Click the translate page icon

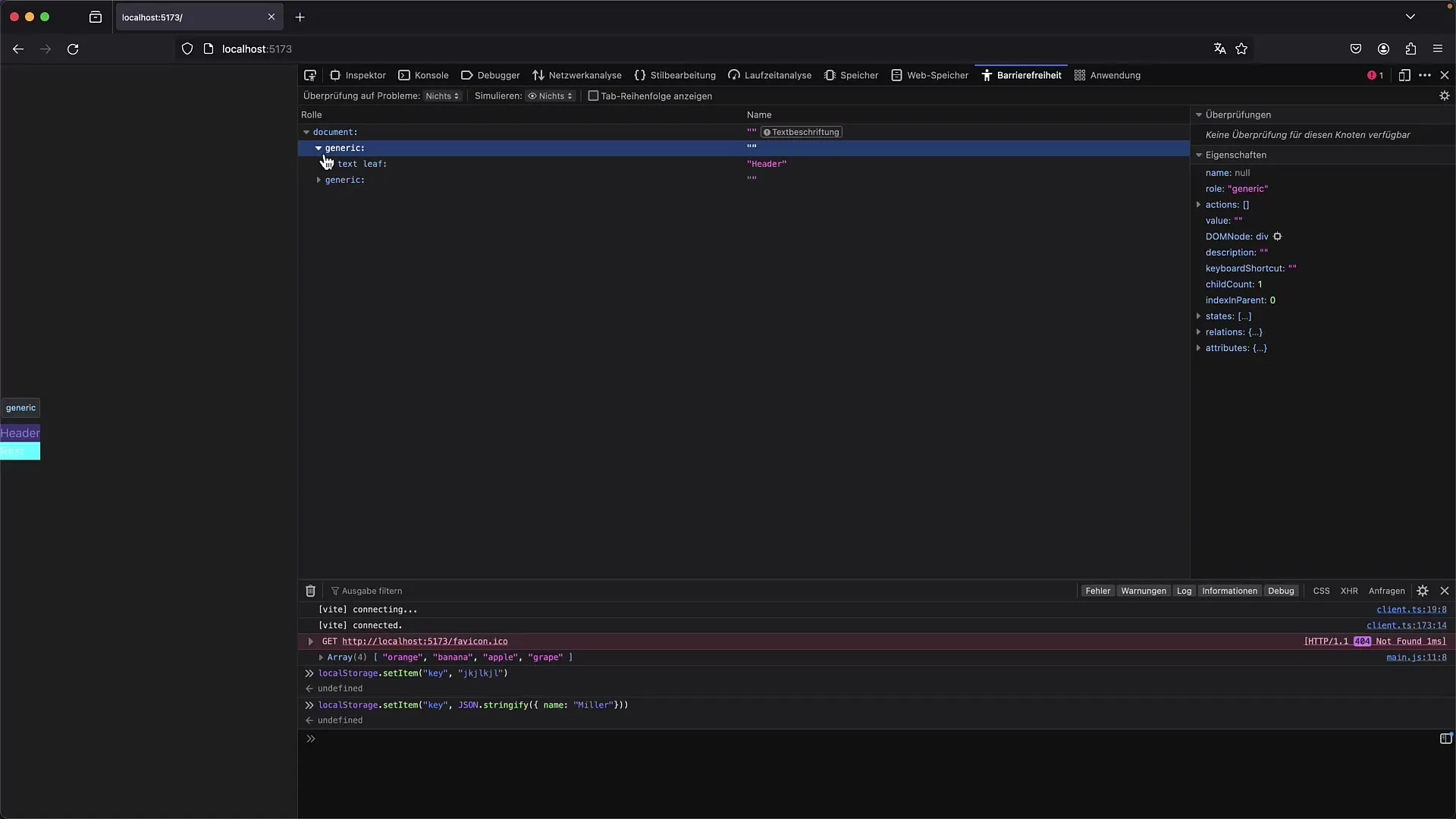click(1219, 49)
